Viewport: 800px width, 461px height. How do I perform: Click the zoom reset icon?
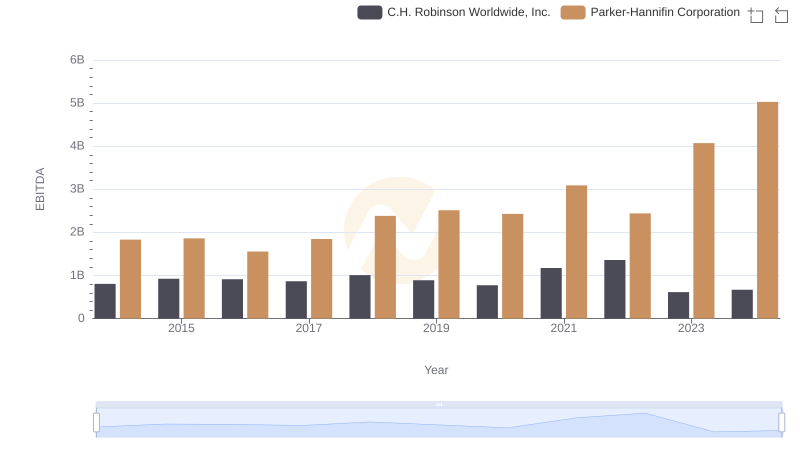781,15
